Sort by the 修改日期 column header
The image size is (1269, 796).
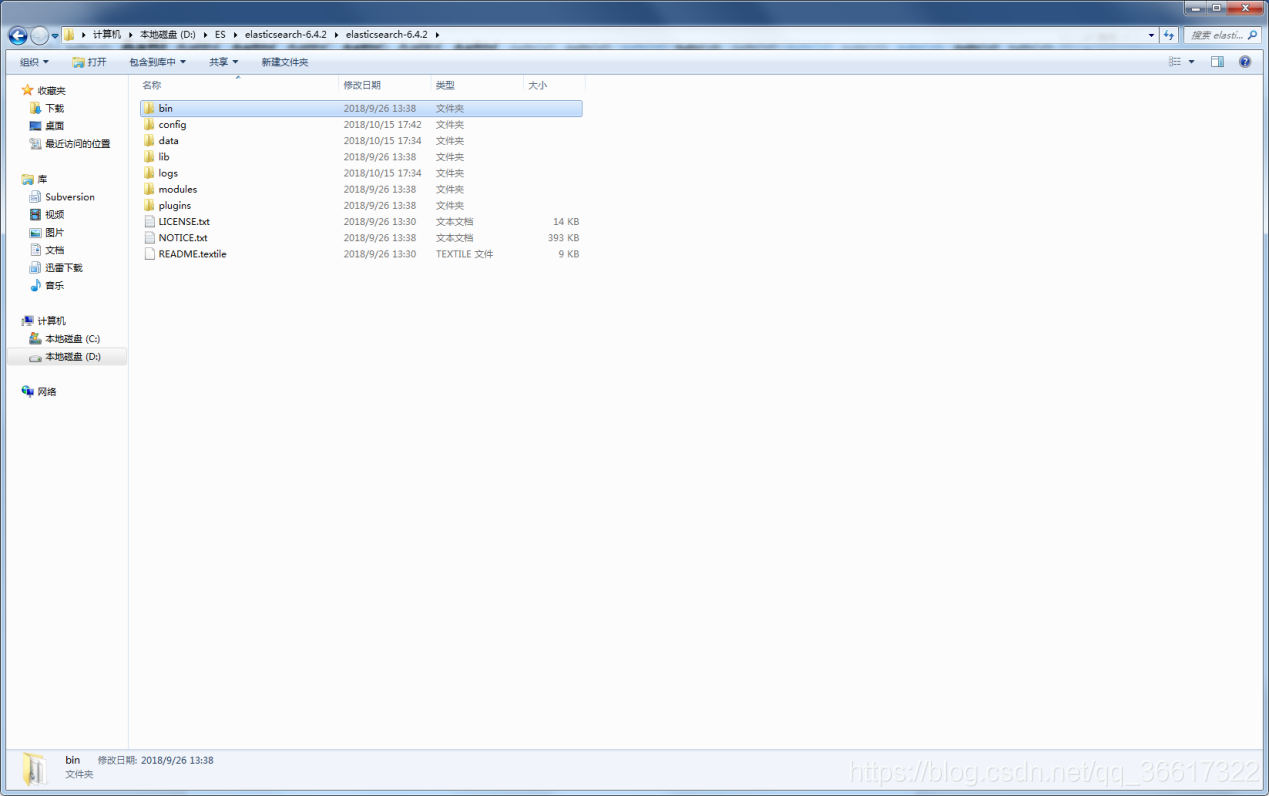pyautogui.click(x=385, y=85)
